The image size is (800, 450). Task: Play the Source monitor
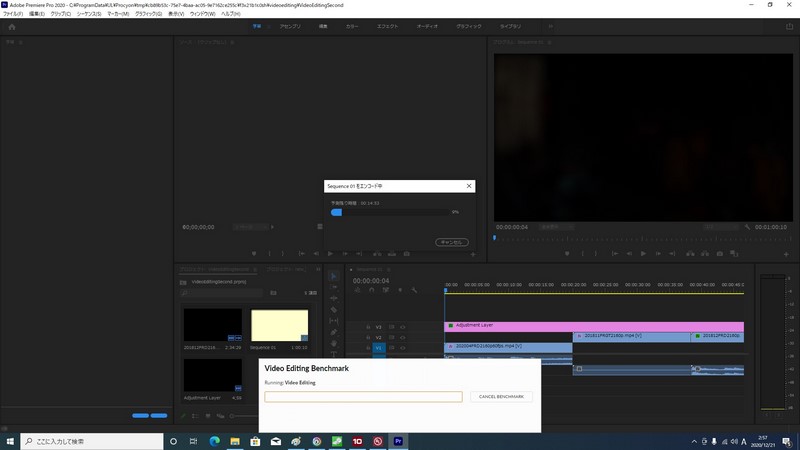[x=330, y=254]
